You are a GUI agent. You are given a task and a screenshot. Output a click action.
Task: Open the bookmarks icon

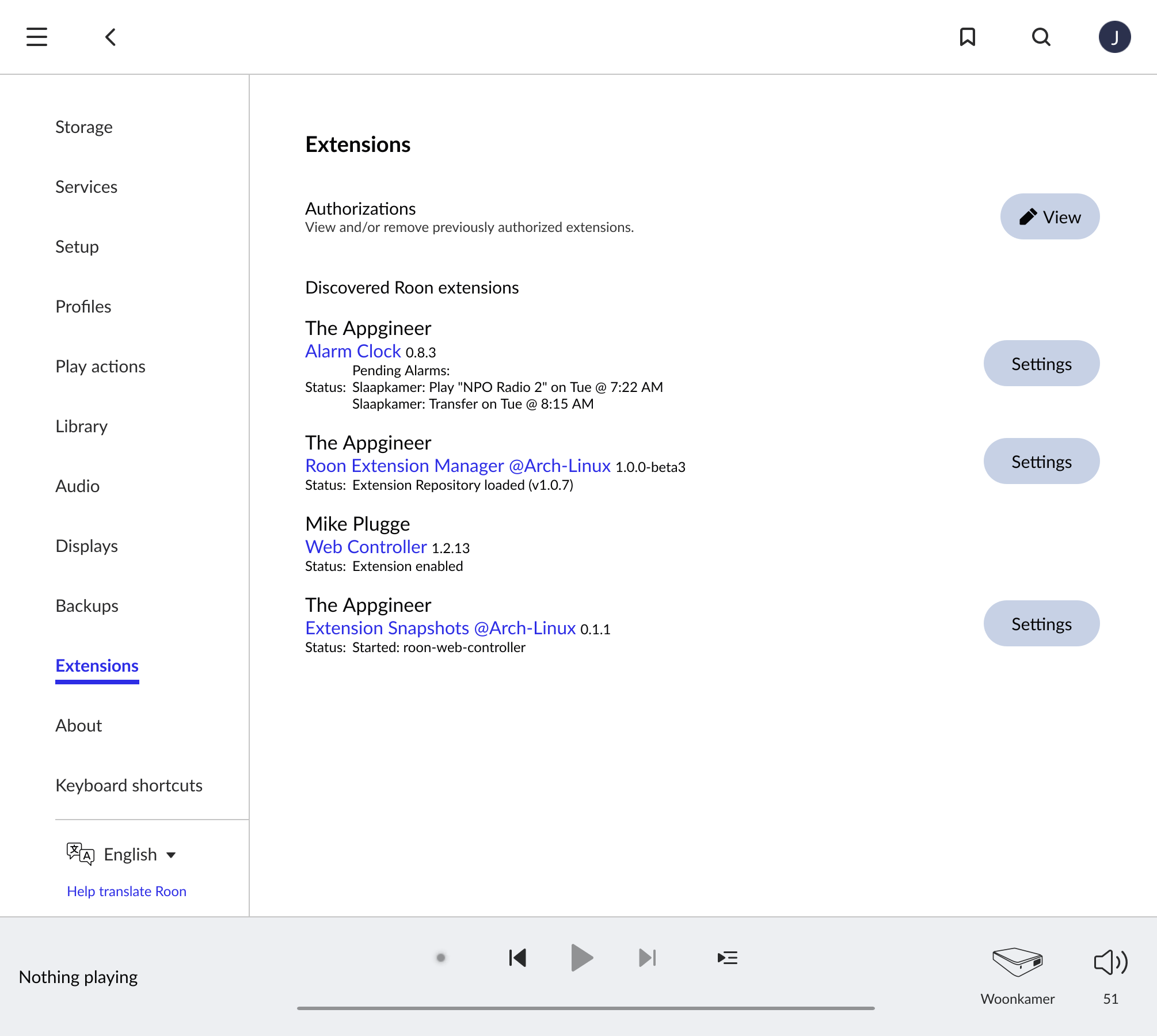click(967, 37)
